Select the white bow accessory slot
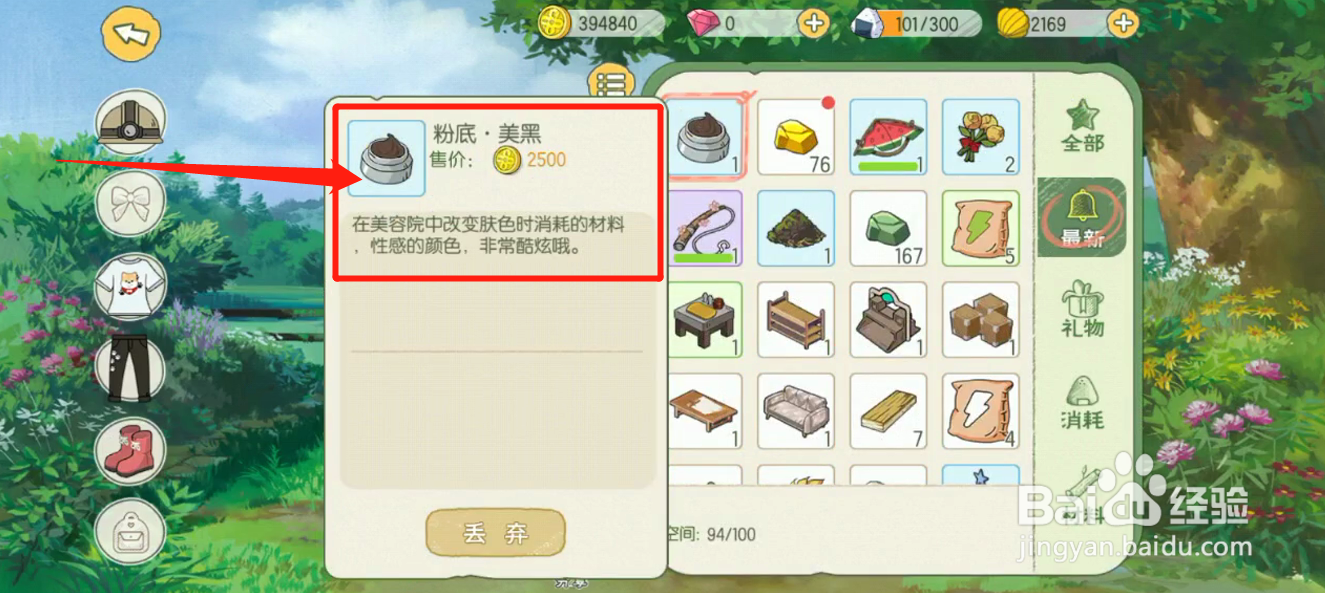Viewport: 1325px width, 593px height. [x=130, y=203]
